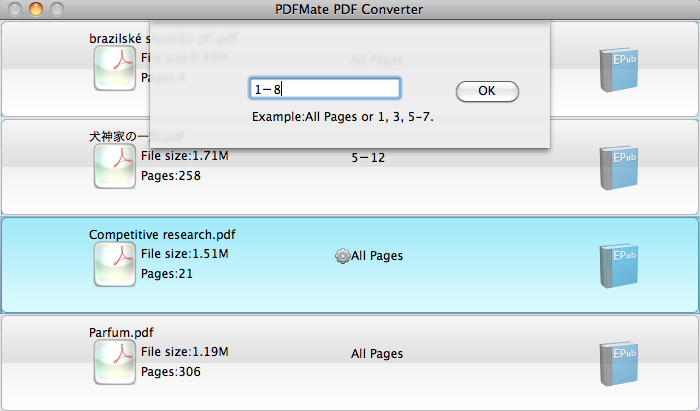
Task: Select the EPub book icon for Parfum.pdf
Action: point(618,363)
